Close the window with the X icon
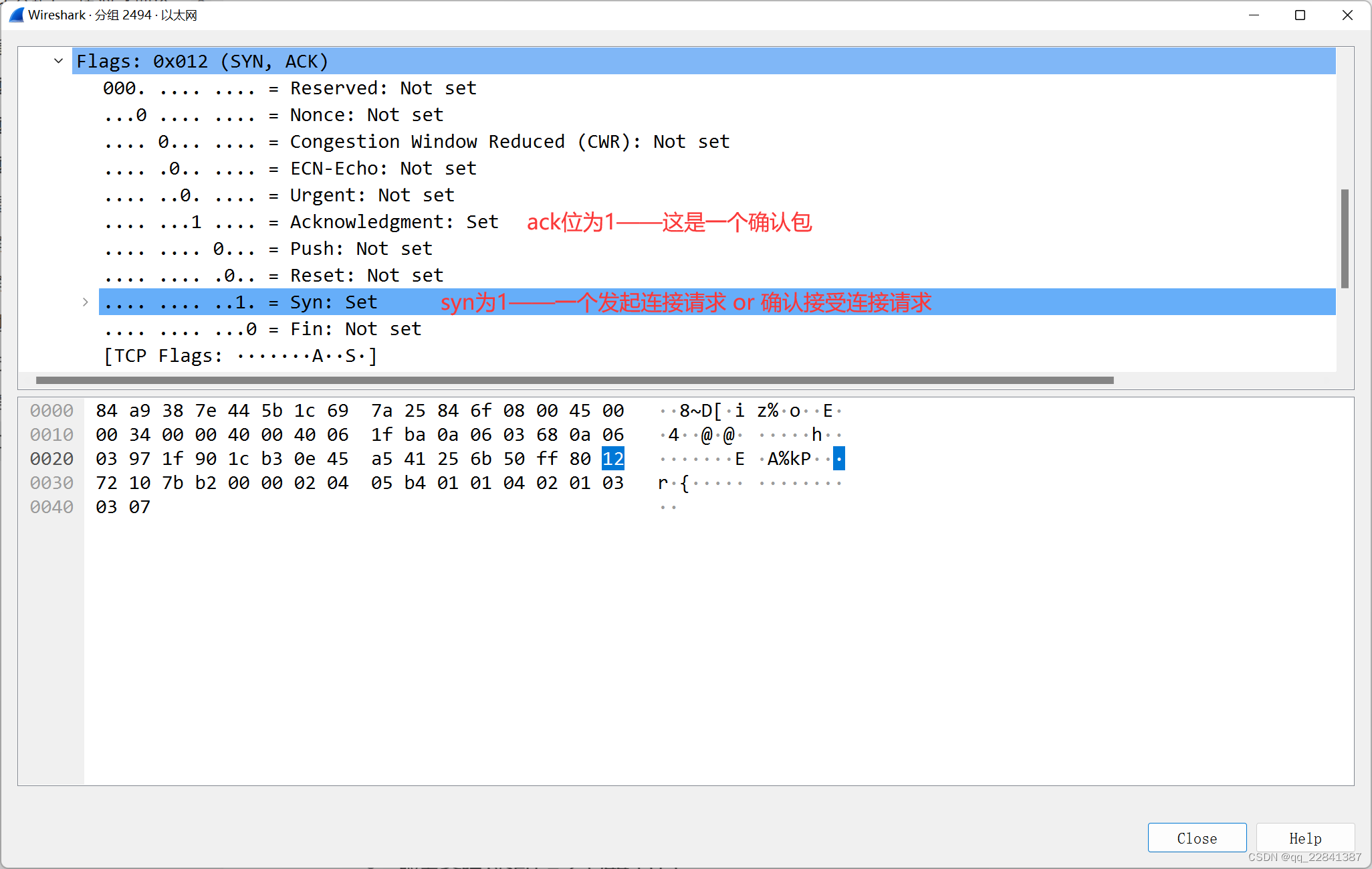Image resolution: width=1372 pixels, height=869 pixels. tap(1347, 15)
